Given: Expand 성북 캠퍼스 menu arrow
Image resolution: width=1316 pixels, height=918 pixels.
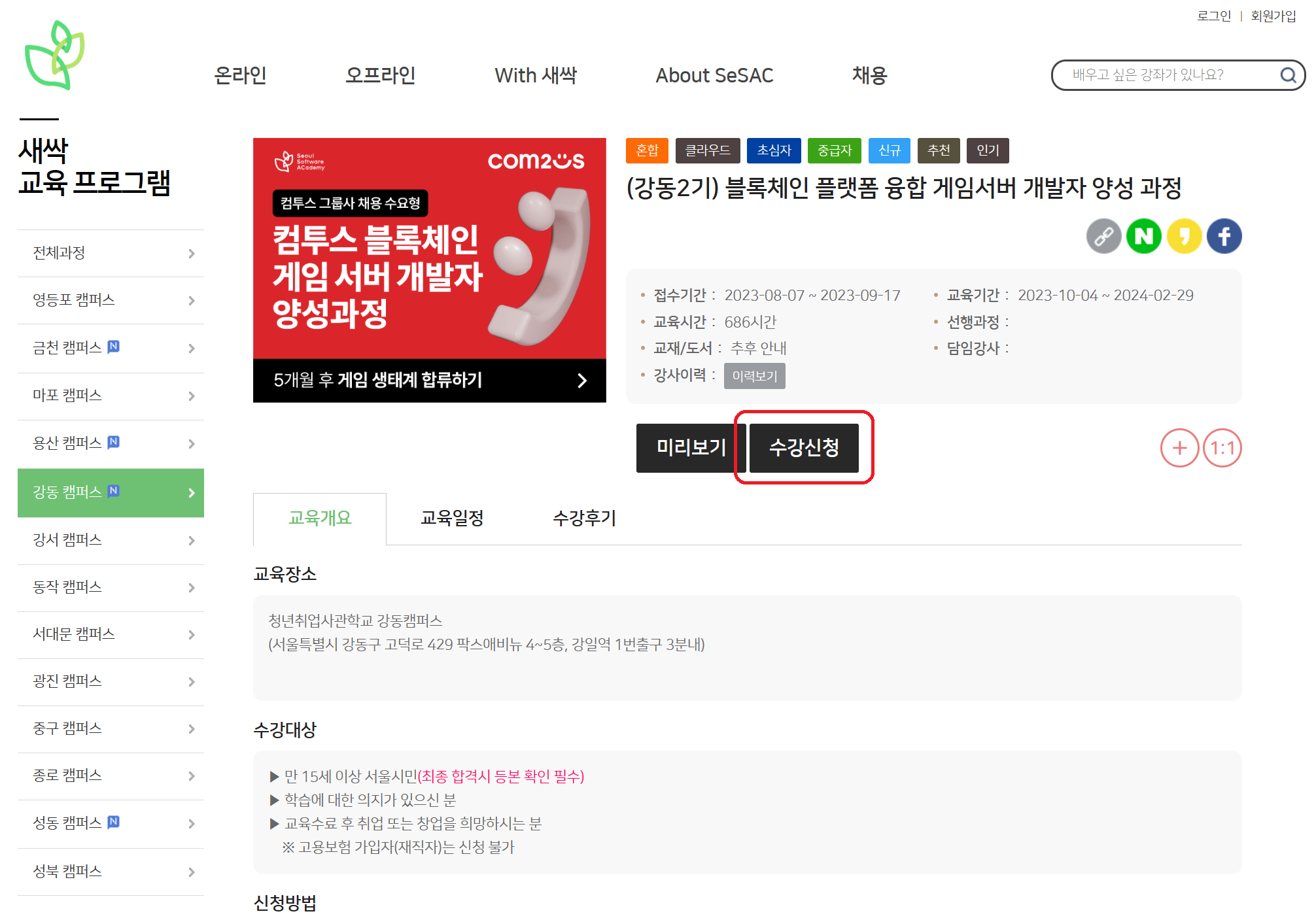Looking at the screenshot, I should 191,872.
